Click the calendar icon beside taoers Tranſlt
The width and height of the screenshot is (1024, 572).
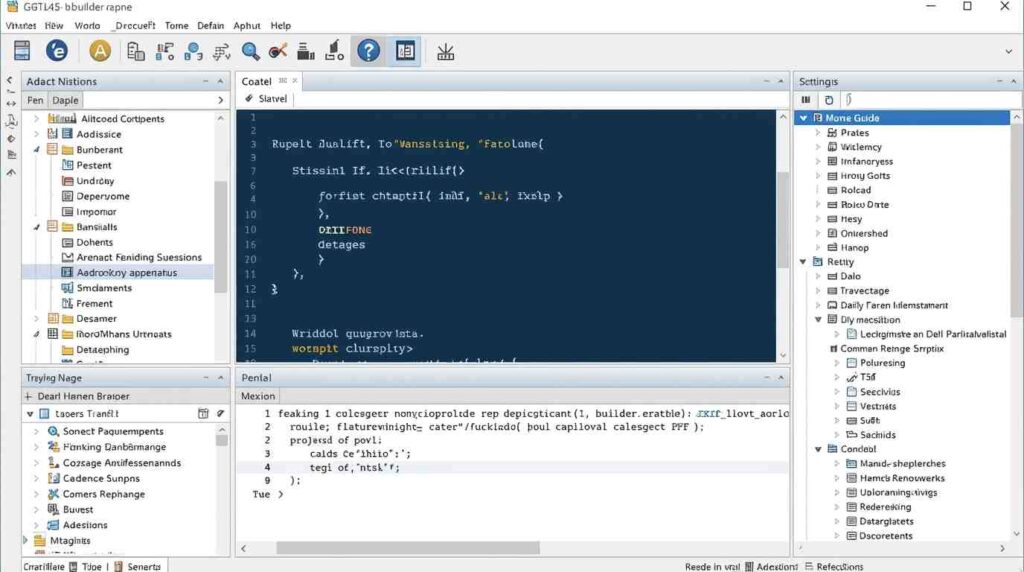point(203,413)
